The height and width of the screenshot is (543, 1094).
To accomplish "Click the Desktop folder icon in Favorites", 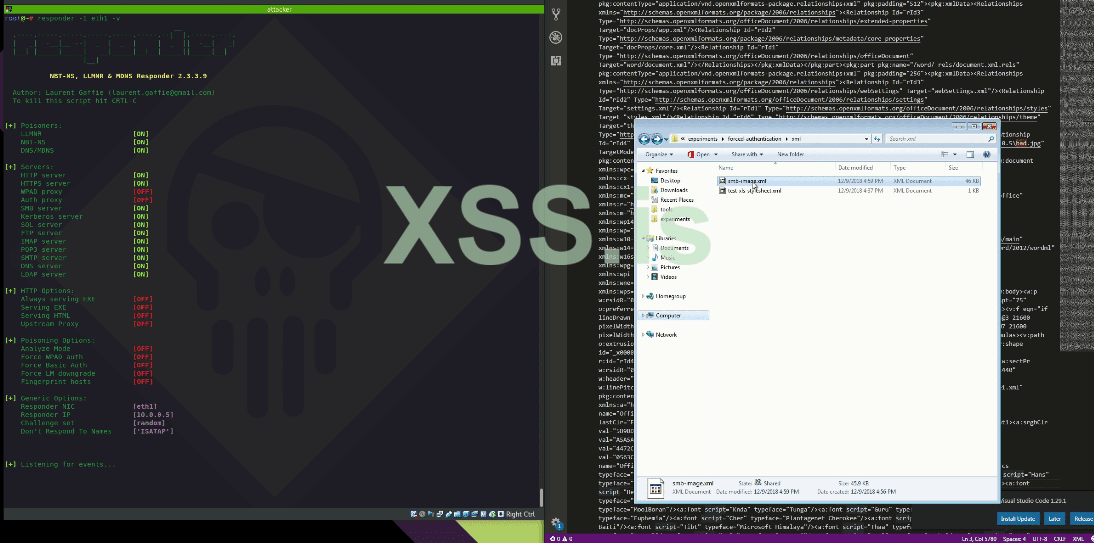I will click(654, 181).
